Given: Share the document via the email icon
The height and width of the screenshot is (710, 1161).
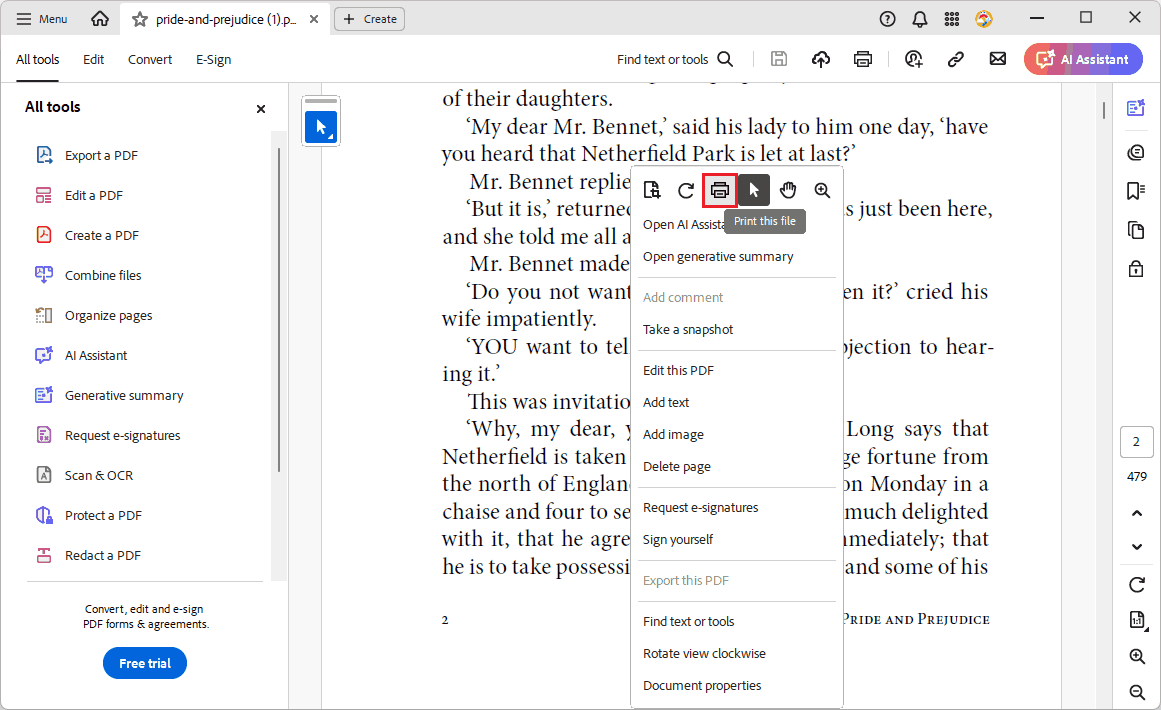Looking at the screenshot, I should (x=997, y=59).
